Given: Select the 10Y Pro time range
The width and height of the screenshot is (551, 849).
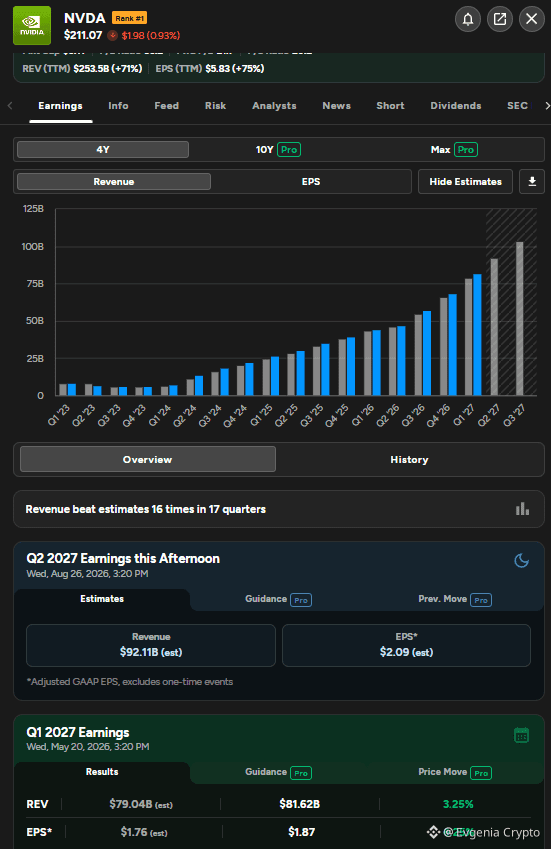Looking at the screenshot, I should pos(278,149).
